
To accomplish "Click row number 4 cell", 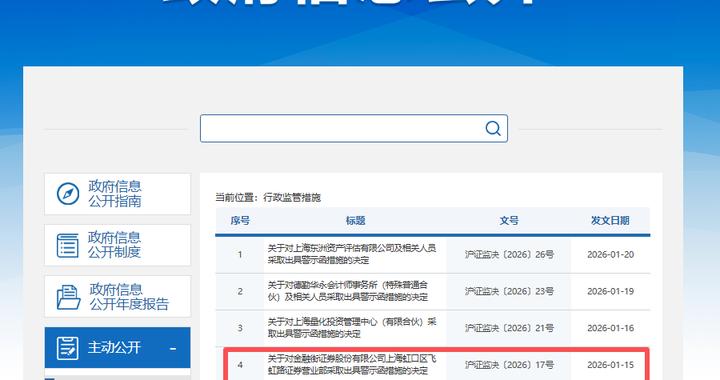I will point(240,365).
